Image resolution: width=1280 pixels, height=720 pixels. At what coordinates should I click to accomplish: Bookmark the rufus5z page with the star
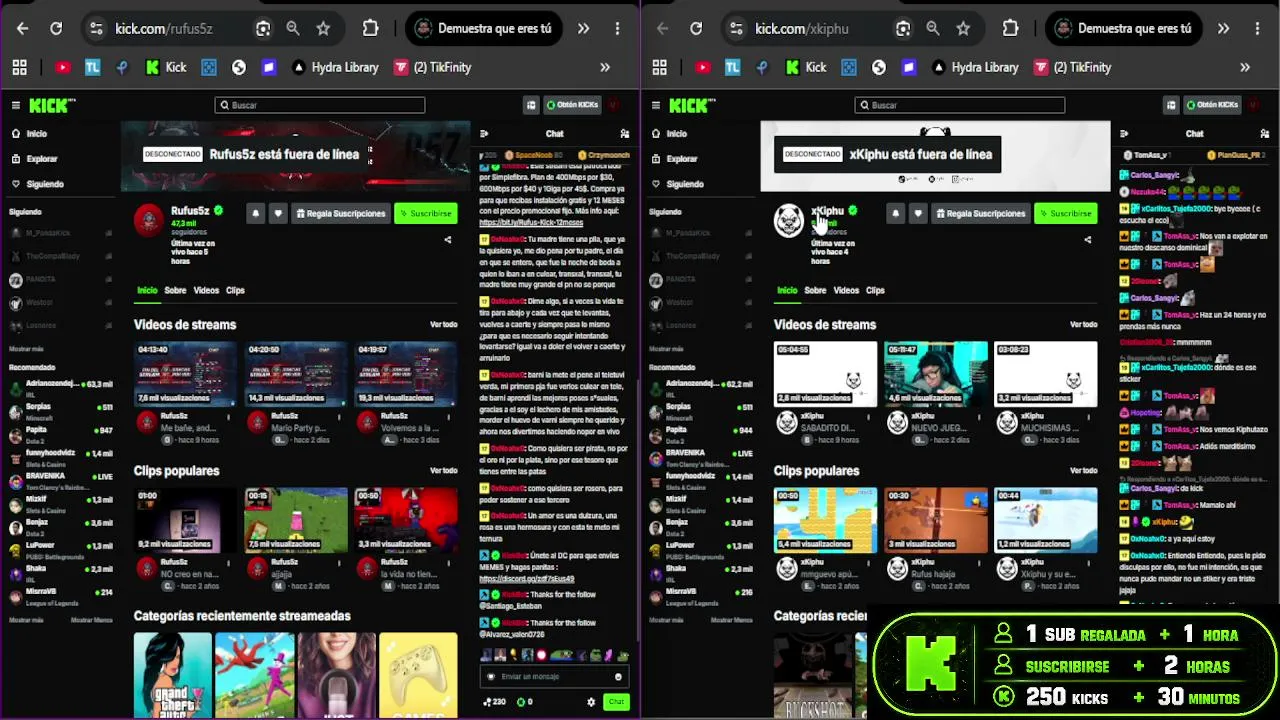(323, 29)
